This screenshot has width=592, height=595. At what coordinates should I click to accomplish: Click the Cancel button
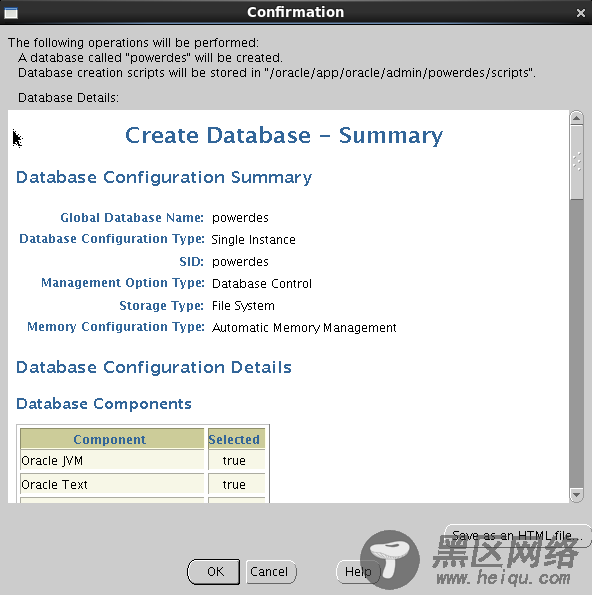point(271,571)
